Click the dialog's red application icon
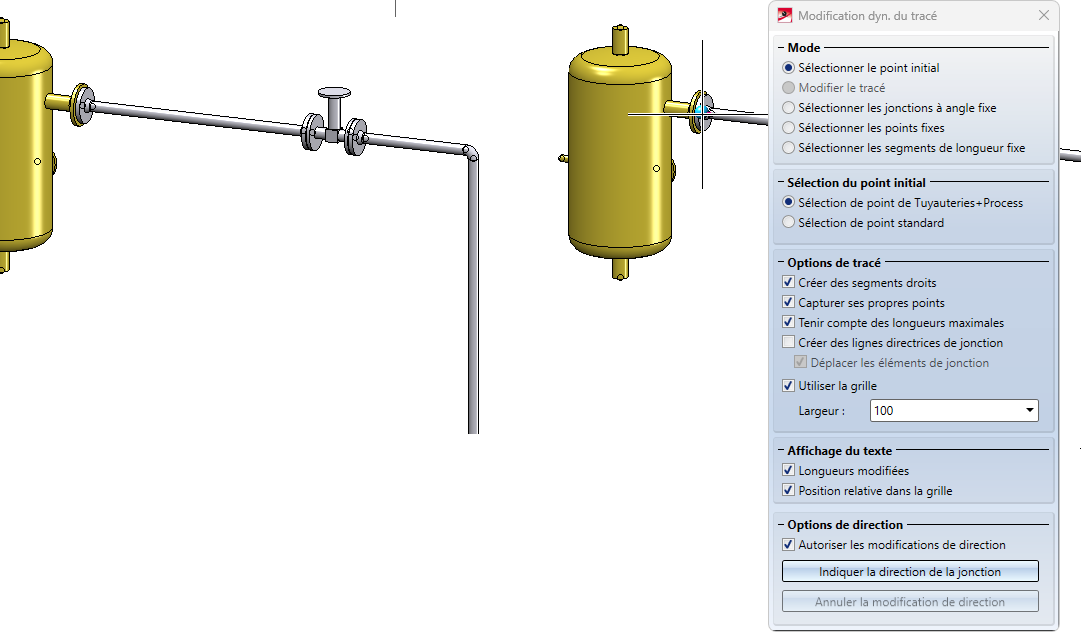The width and height of the screenshot is (1081, 632). pyautogui.click(x=785, y=15)
